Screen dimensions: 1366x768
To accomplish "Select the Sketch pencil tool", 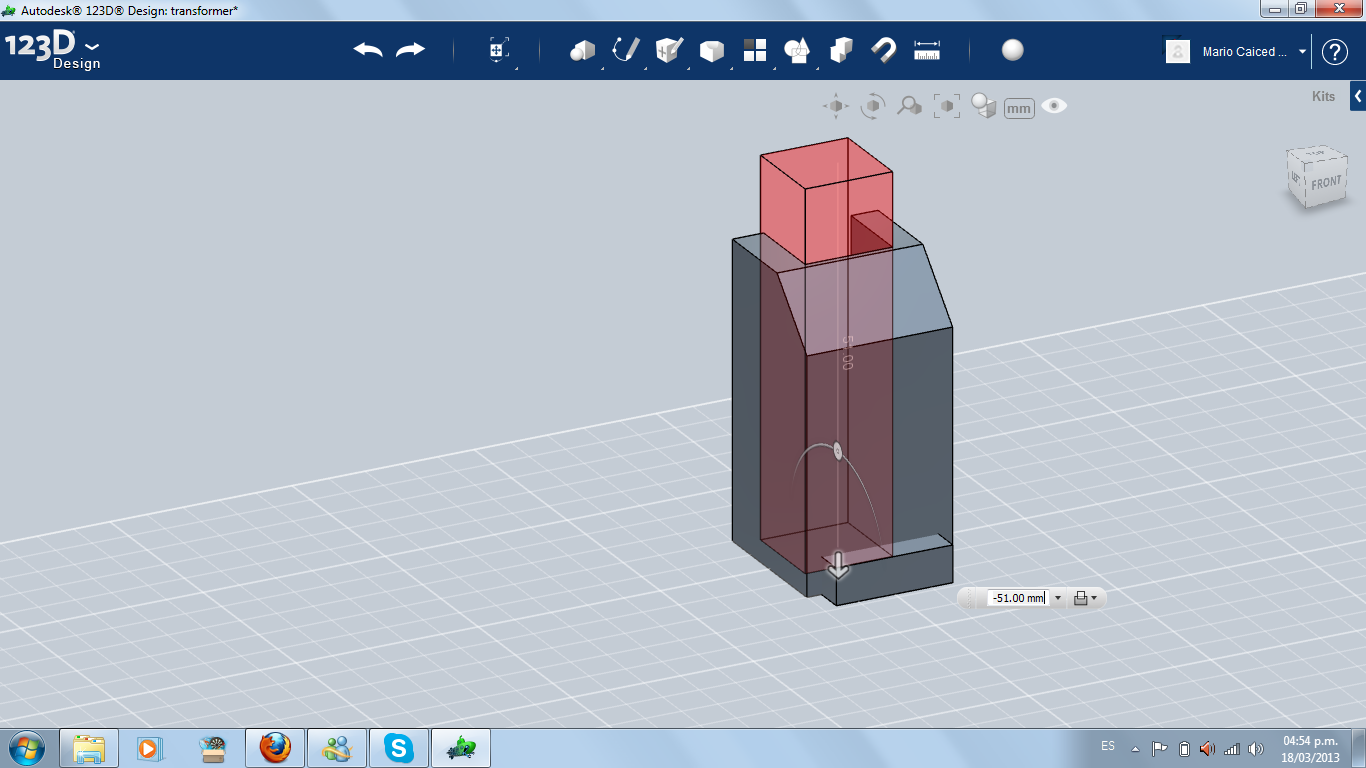I will 626,50.
